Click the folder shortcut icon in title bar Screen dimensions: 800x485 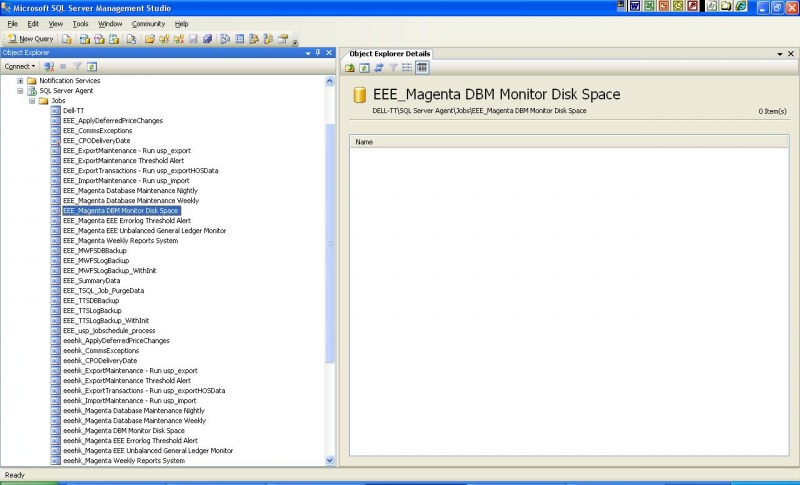pos(726,6)
